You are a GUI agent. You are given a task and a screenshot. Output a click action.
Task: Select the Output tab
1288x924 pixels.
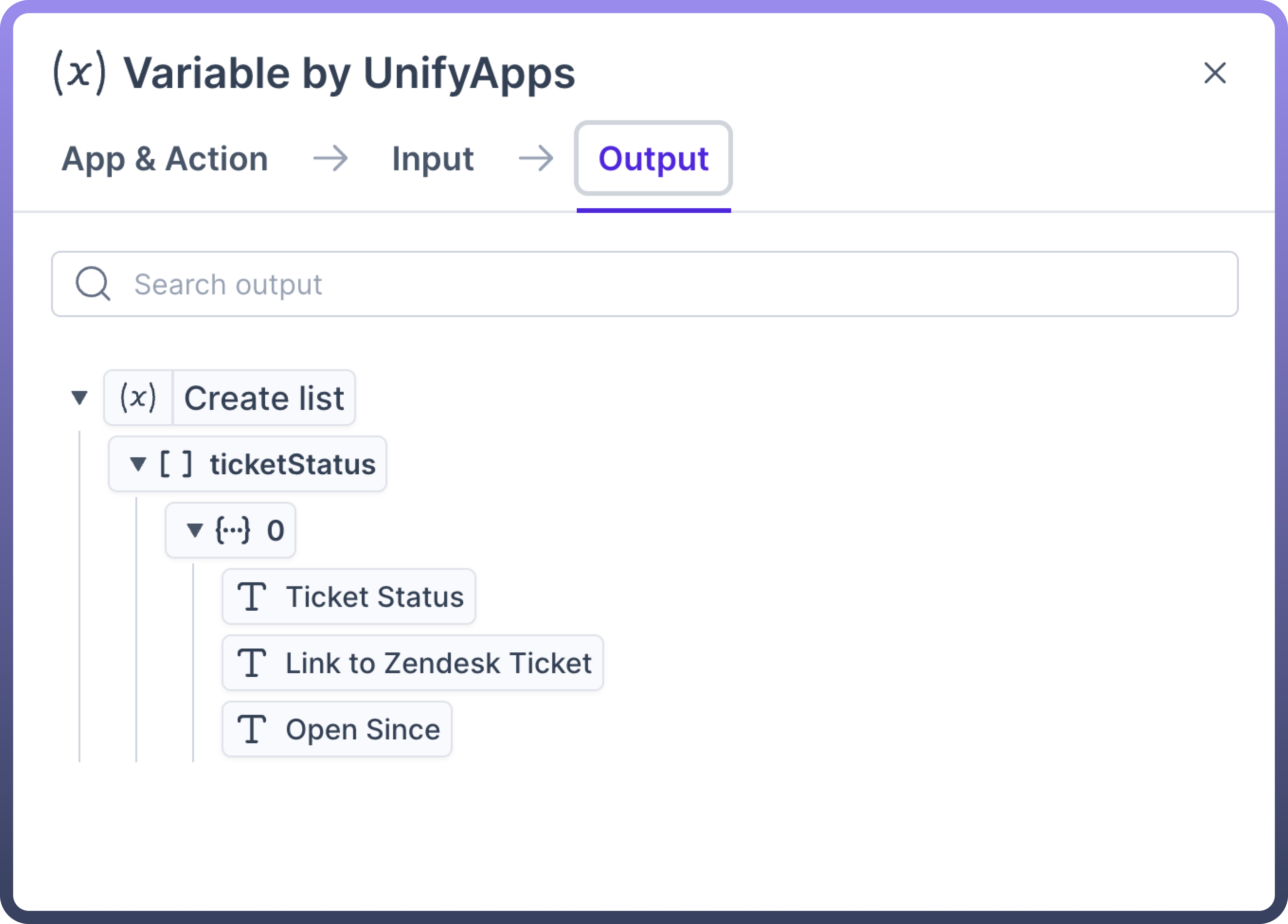(x=653, y=158)
